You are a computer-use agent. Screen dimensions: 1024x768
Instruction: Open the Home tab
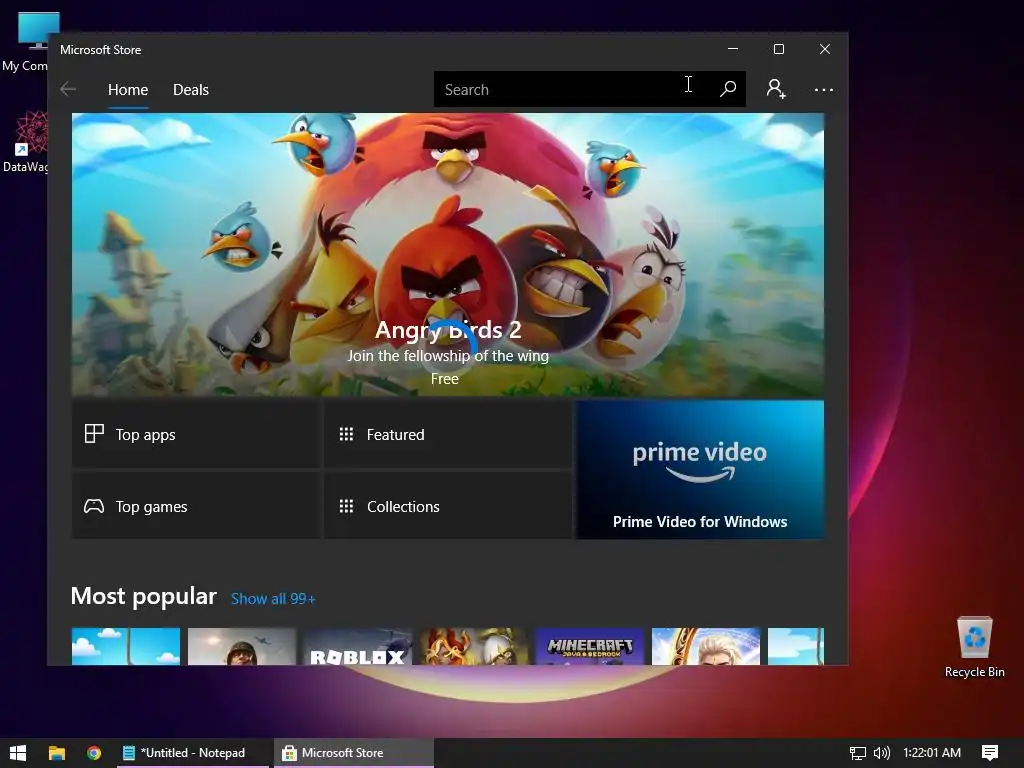click(x=128, y=89)
